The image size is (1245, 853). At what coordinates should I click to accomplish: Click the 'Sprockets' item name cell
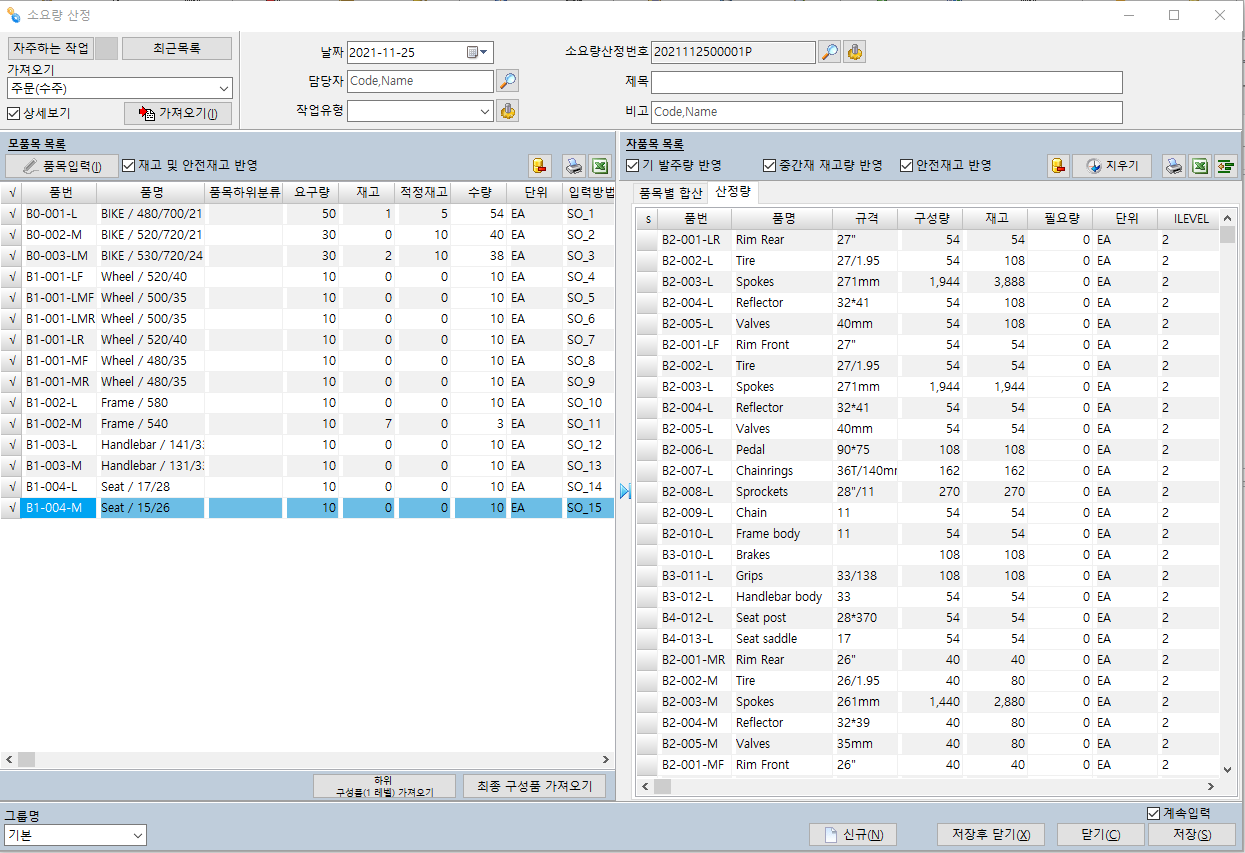tap(781, 491)
